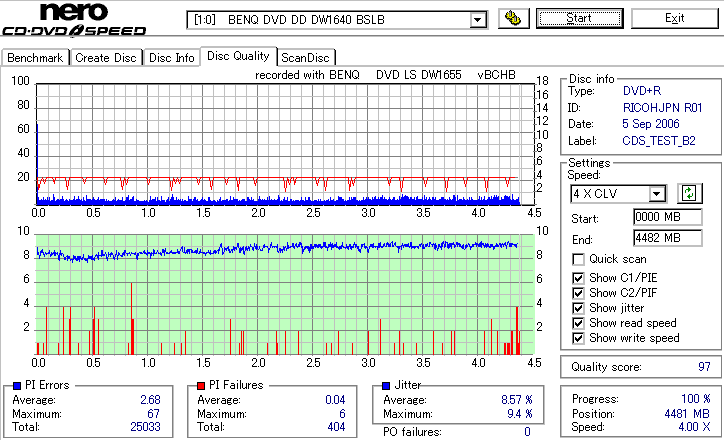
Task: Click the 'recorded with BENQ' caption text
Action: 307,75
